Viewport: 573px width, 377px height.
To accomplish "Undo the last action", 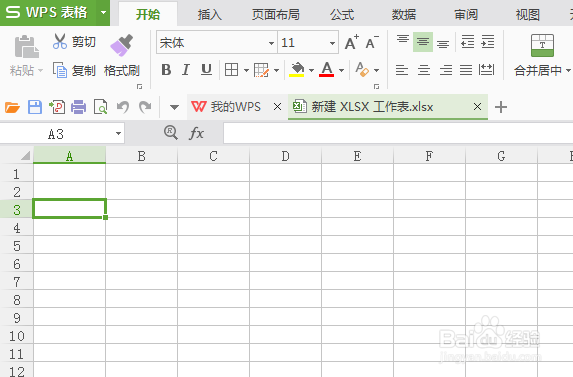I will click(123, 107).
